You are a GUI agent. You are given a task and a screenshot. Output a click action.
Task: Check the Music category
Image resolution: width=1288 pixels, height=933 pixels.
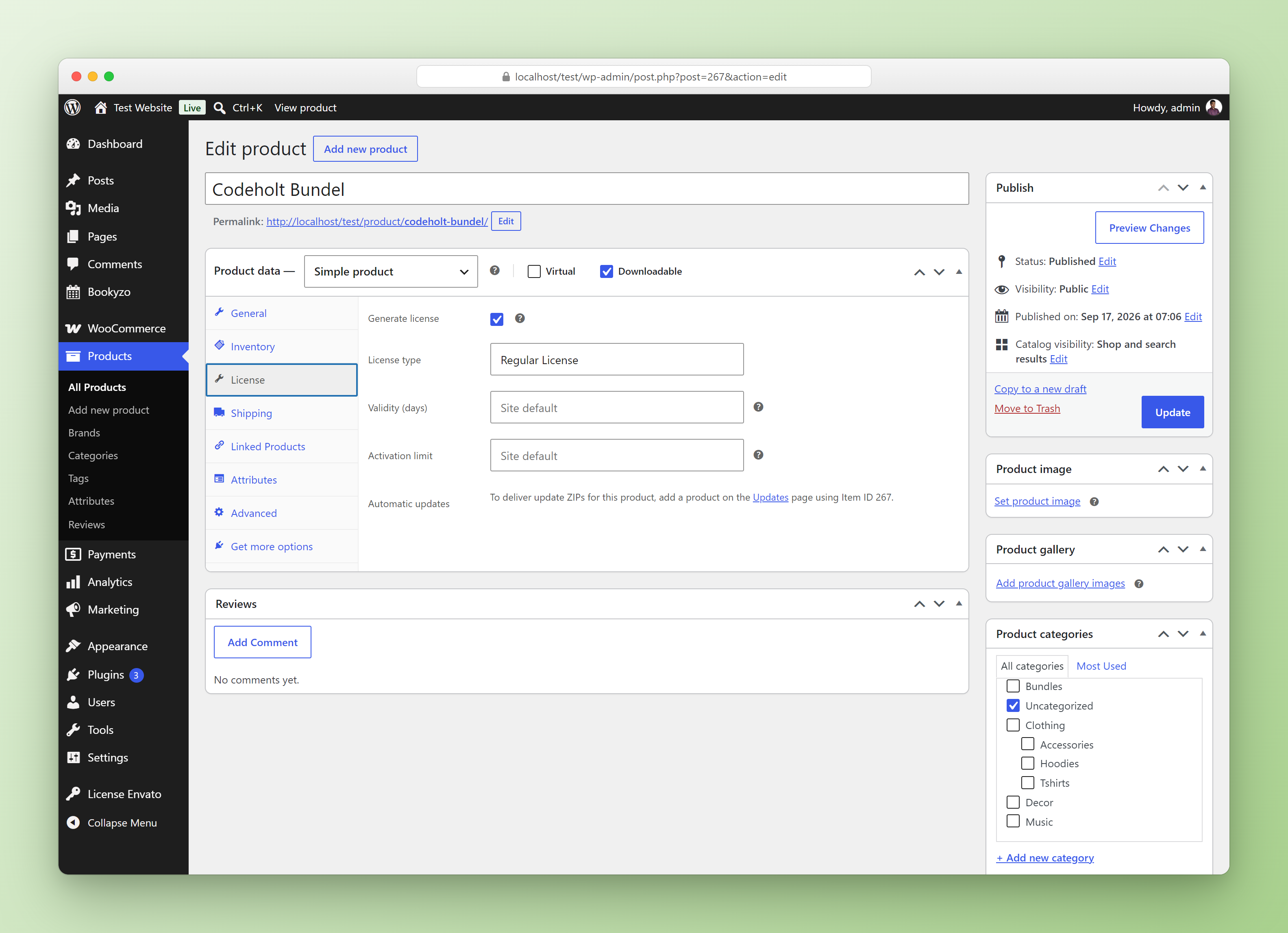pyautogui.click(x=1013, y=821)
